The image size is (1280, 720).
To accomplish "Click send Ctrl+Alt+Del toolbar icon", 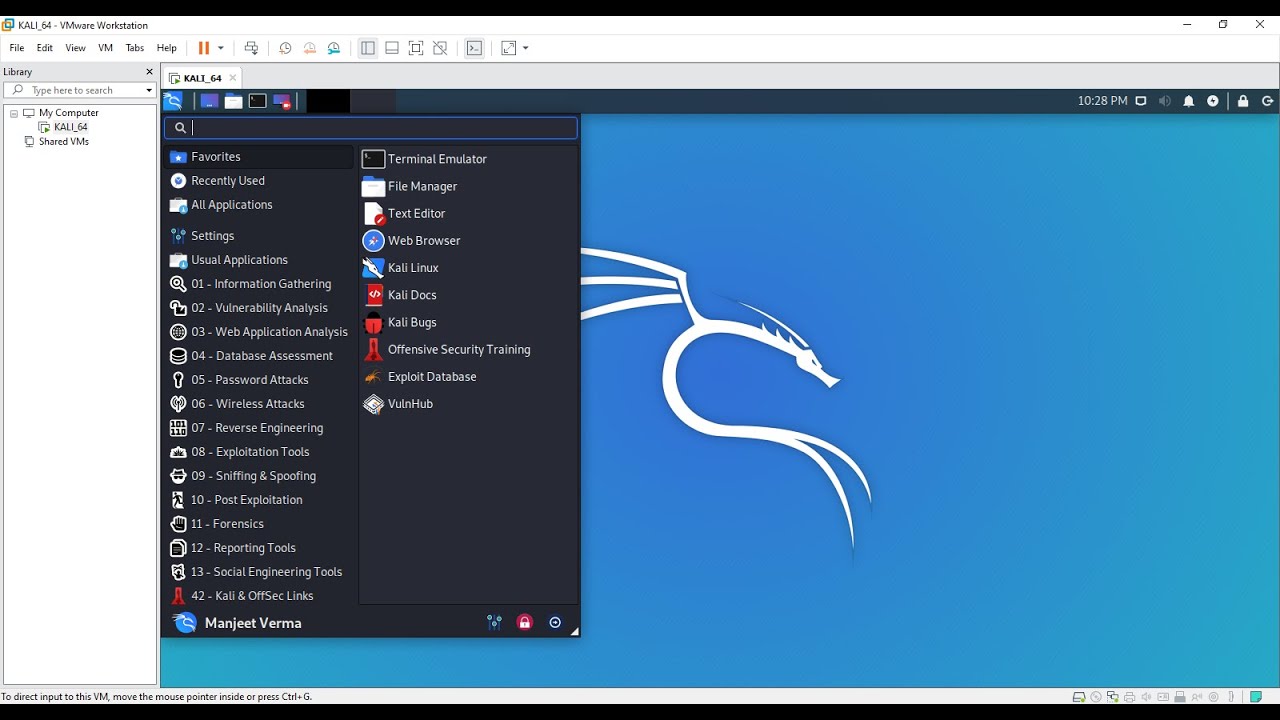I will (x=251, y=48).
